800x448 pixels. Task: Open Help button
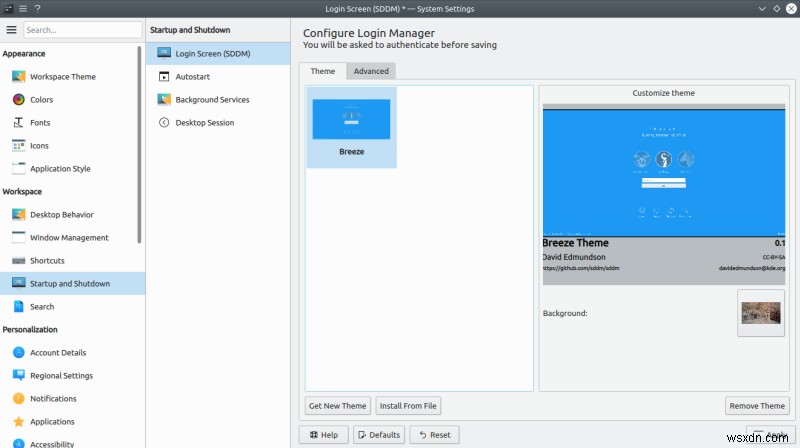click(x=323, y=435)
